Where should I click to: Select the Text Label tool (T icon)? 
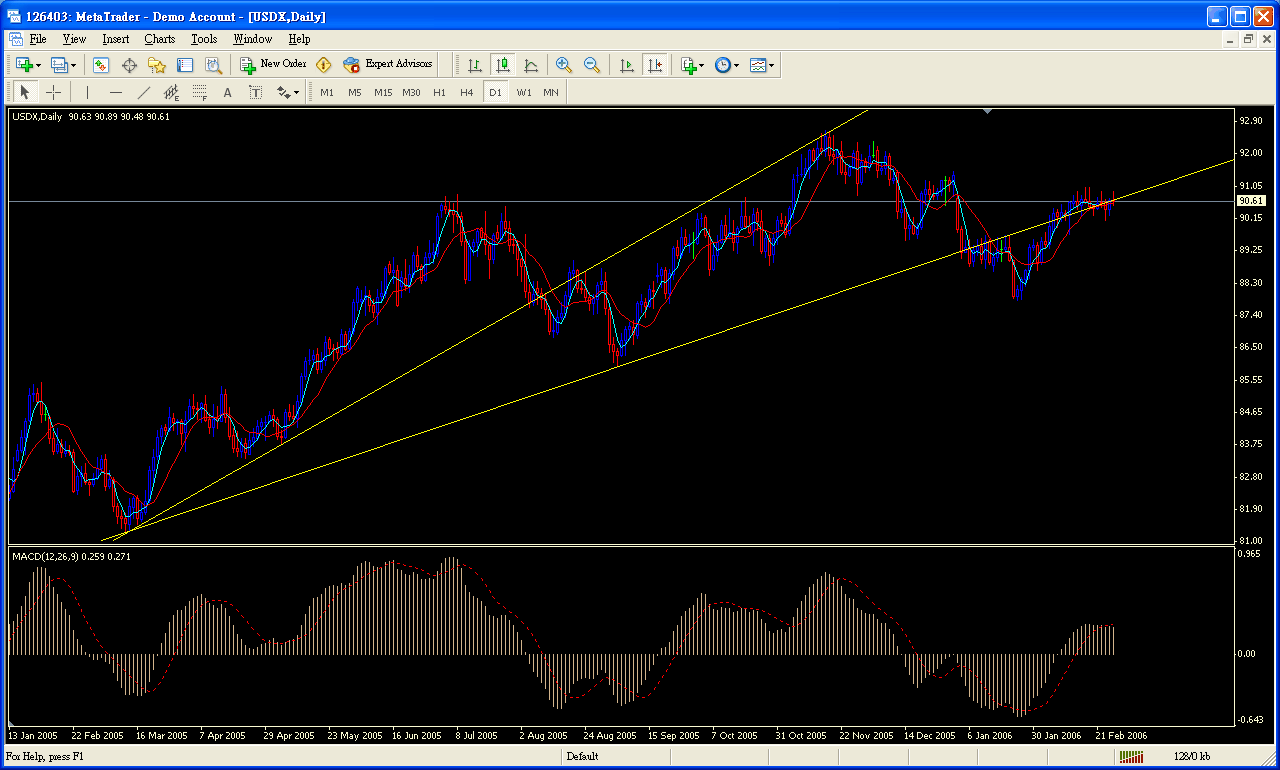coord(255,92)
